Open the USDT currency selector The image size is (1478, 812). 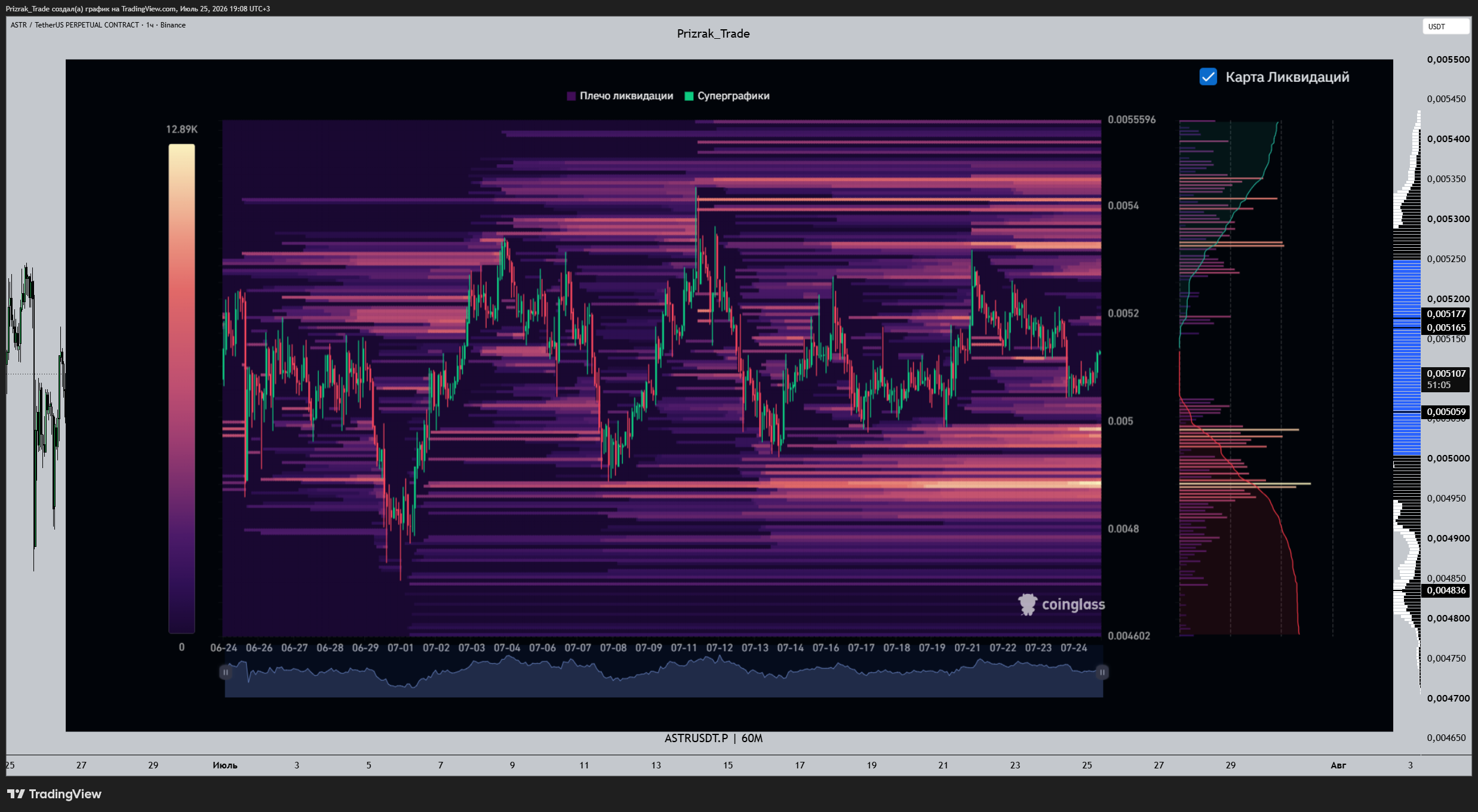coord(1446,27)
